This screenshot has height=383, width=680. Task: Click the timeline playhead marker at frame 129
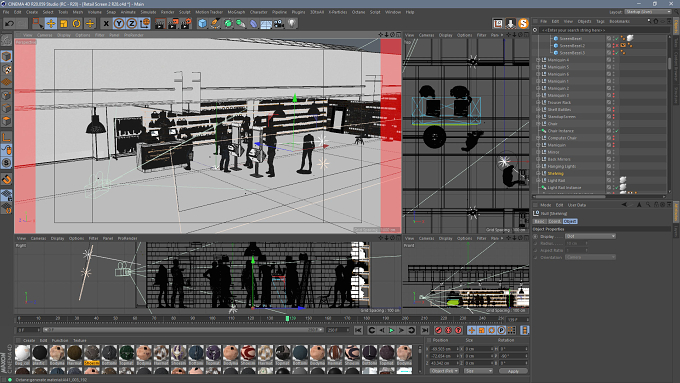point(287,318)
